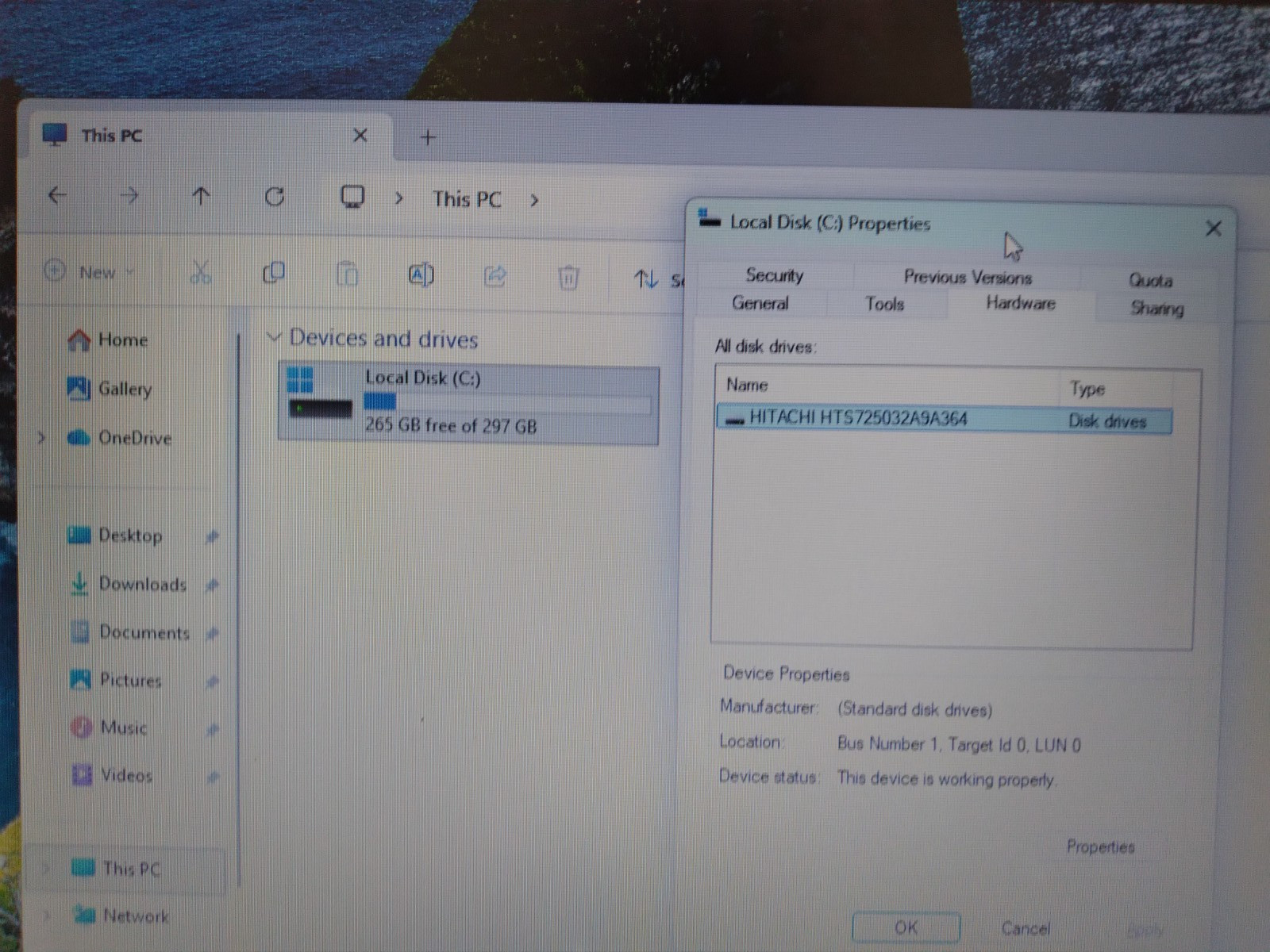Click the Local Disk (C:) usage bar
Screen dimensions: 1270x952
(506, 403)
